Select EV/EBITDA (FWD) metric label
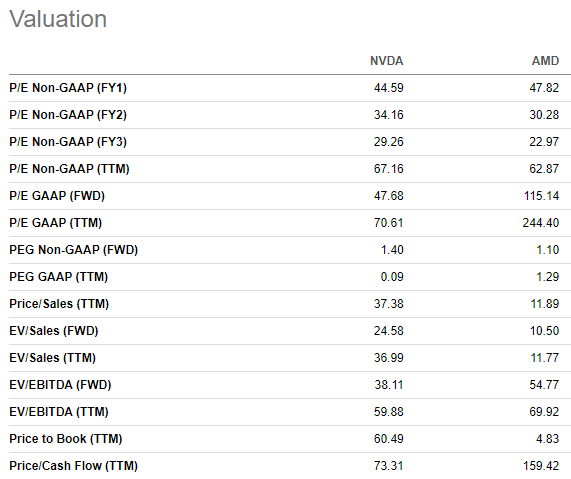Viewport: 571px width, 479px height. [60, 385]
